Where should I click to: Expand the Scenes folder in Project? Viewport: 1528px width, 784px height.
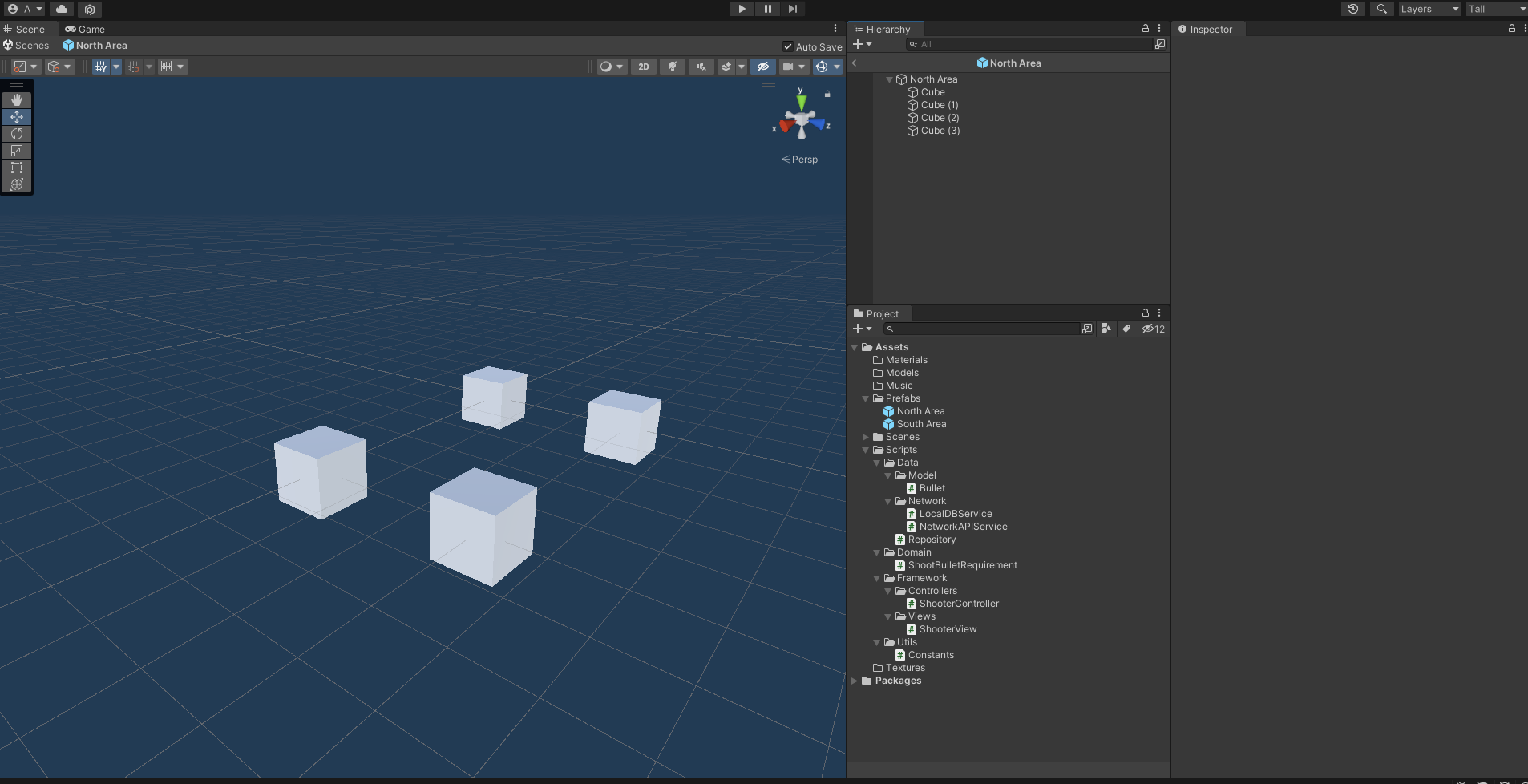coord(866,437)
